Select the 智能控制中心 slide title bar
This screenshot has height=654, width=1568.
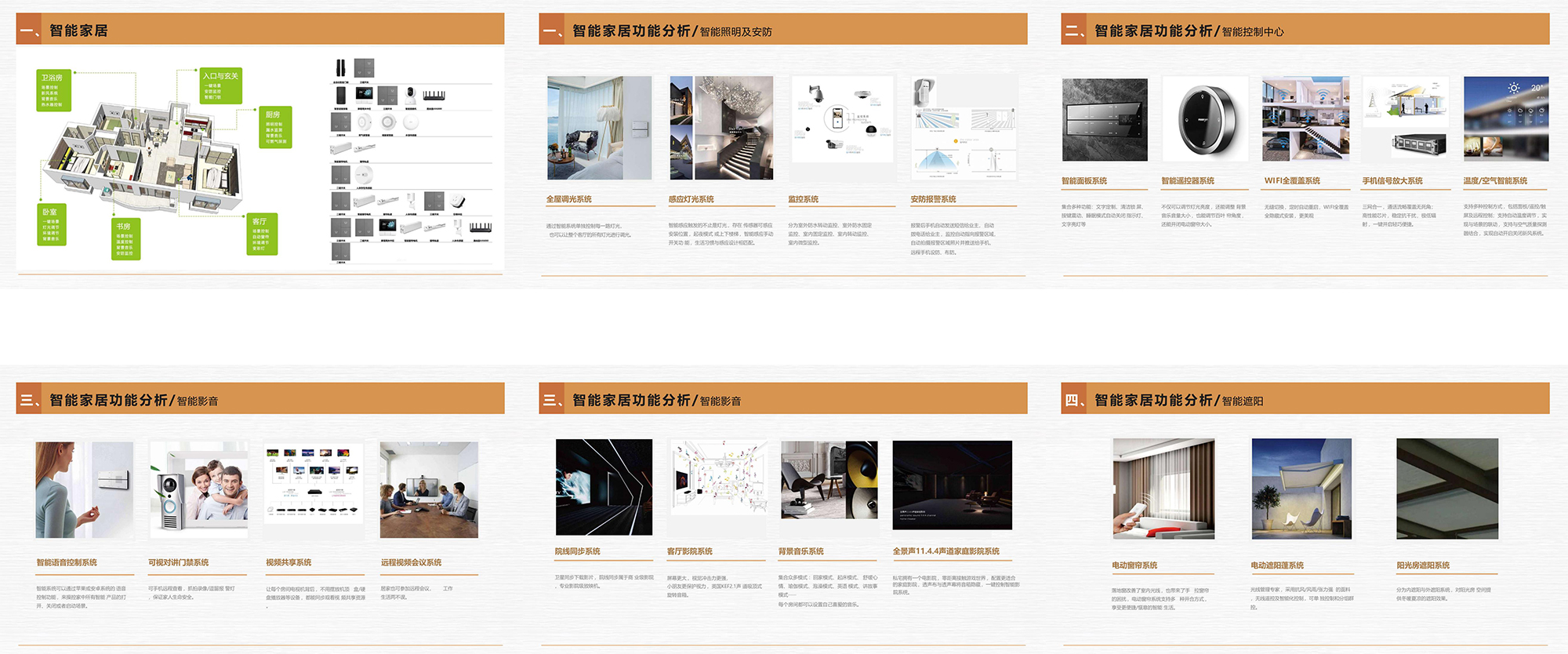1305,31
